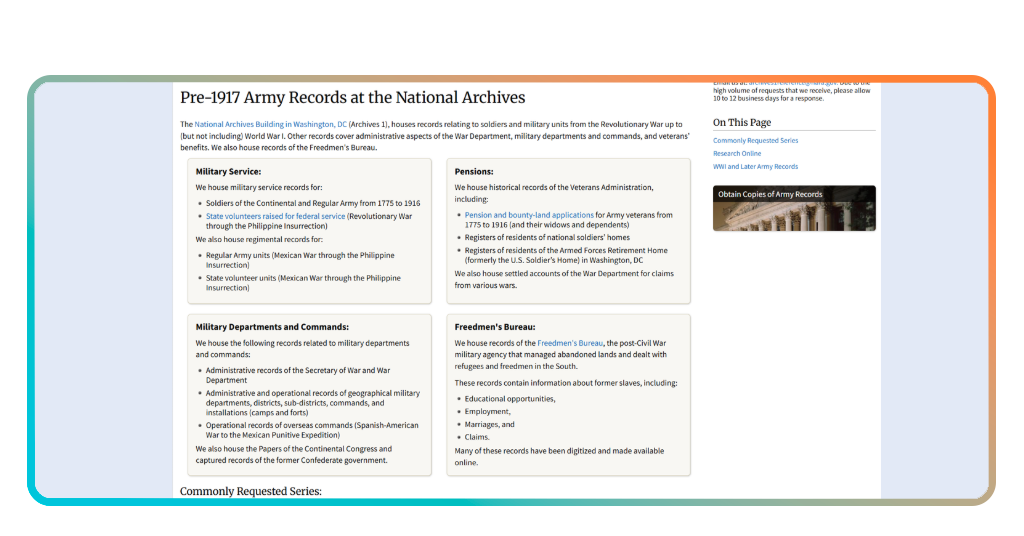
Task: Click the Pensions card heading
Action: click(x=473, y=172)
